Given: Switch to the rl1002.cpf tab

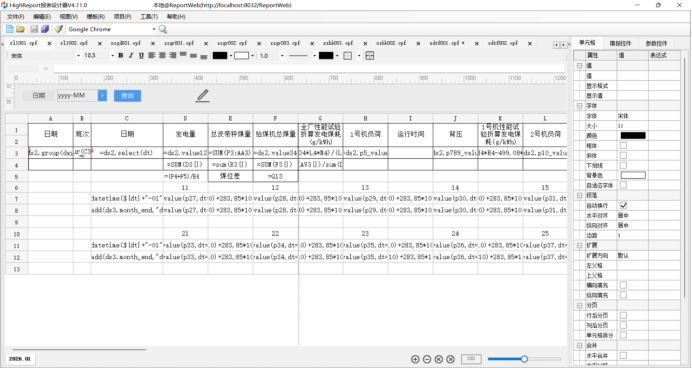Looking at the screenshot, I should pos(74,43).
